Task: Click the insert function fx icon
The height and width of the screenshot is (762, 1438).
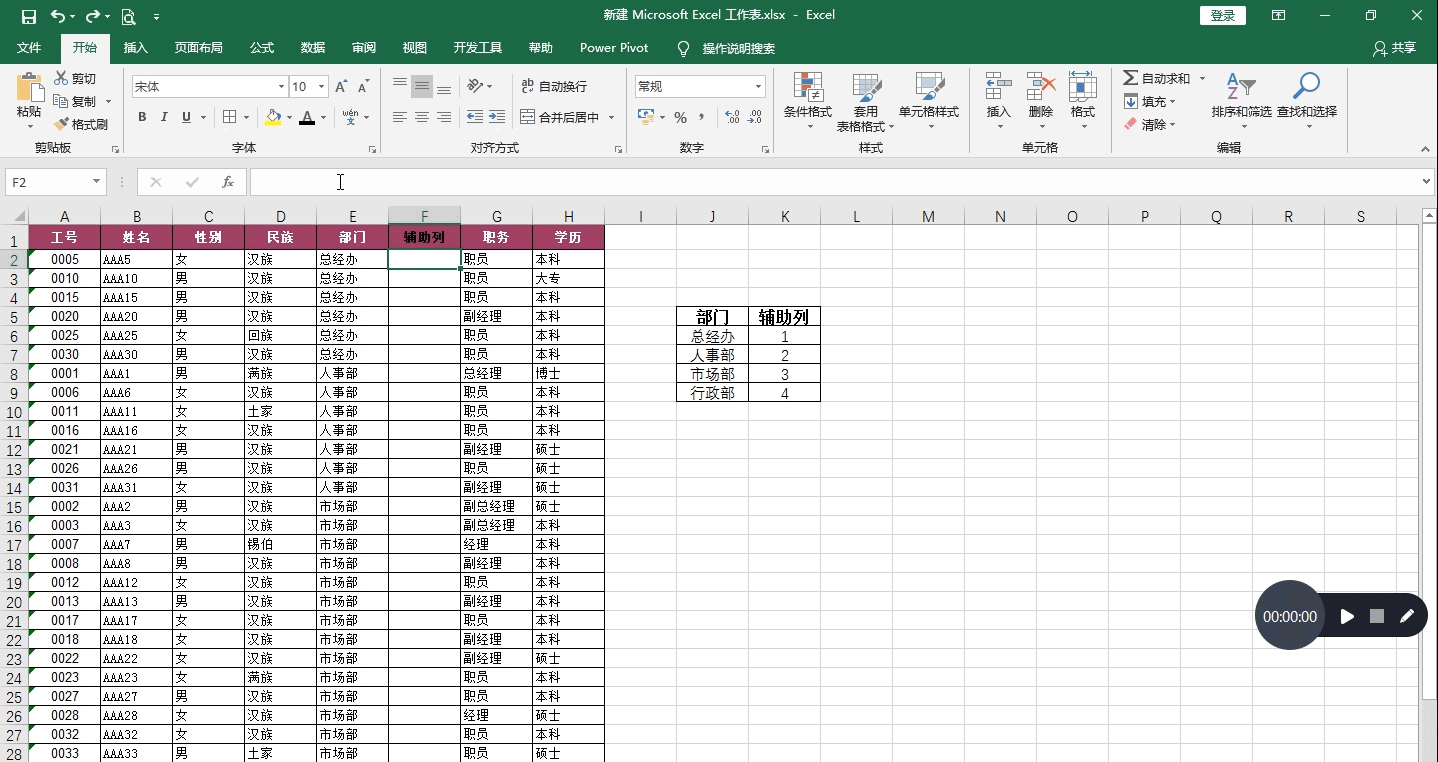Action: tap(228, 182)
